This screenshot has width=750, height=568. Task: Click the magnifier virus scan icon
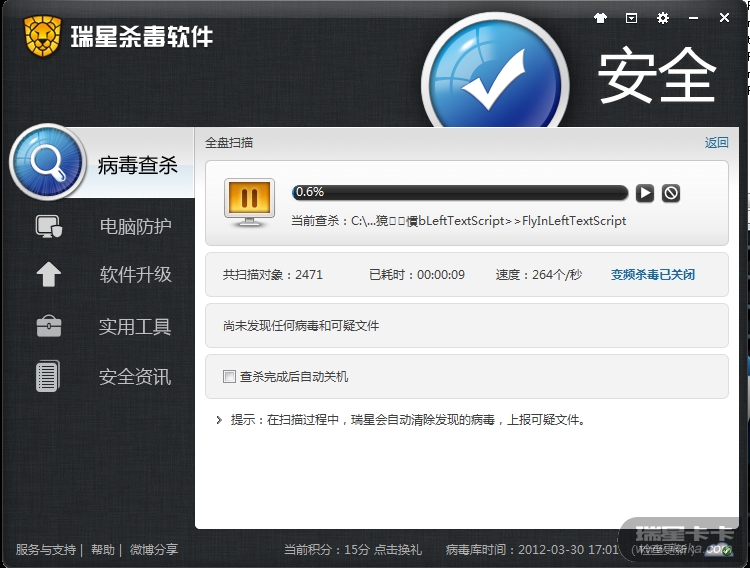click(47, 162)
